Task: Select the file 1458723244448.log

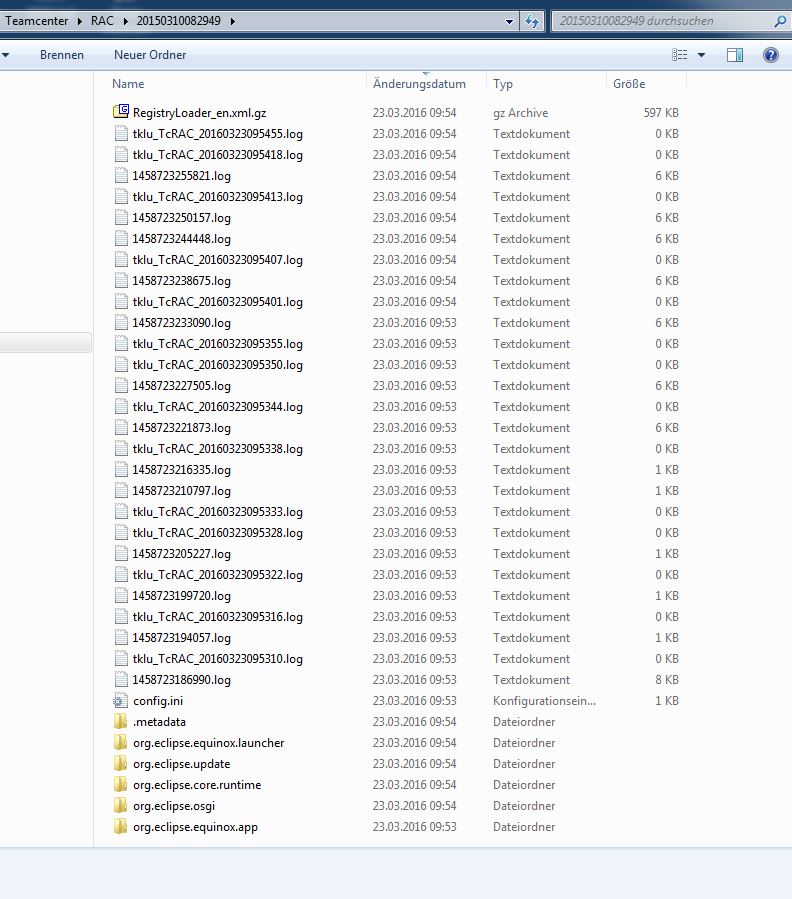Action: (182, 239)
